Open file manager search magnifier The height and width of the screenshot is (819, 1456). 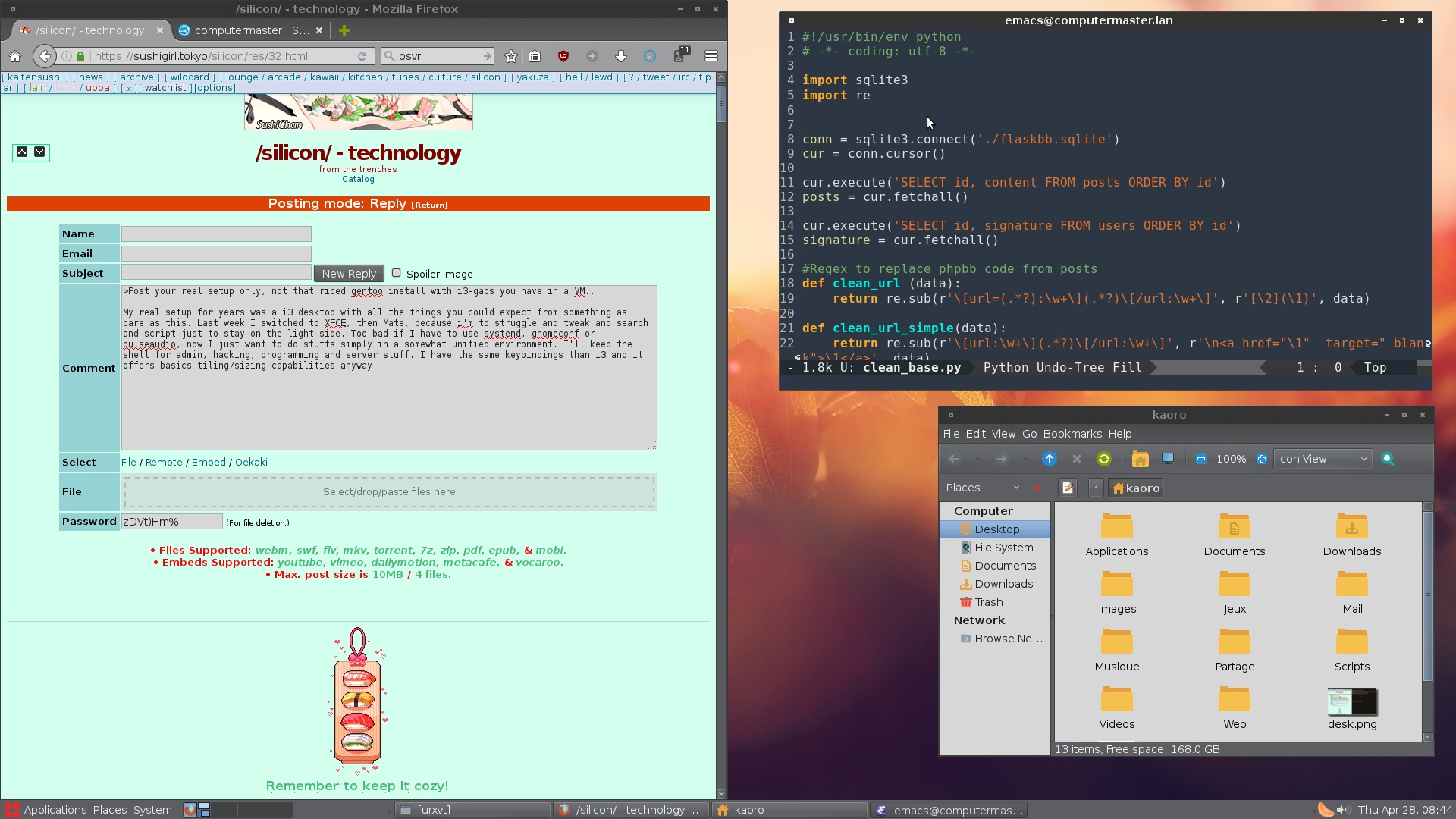click(1388, 459)
